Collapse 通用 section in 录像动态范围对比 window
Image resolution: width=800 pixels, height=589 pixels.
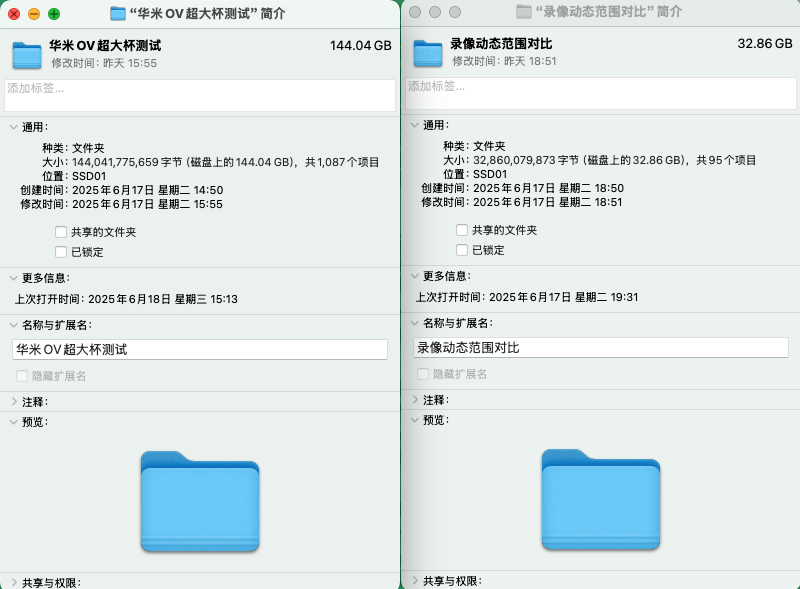pyautogui.click(x=415, y=125)
